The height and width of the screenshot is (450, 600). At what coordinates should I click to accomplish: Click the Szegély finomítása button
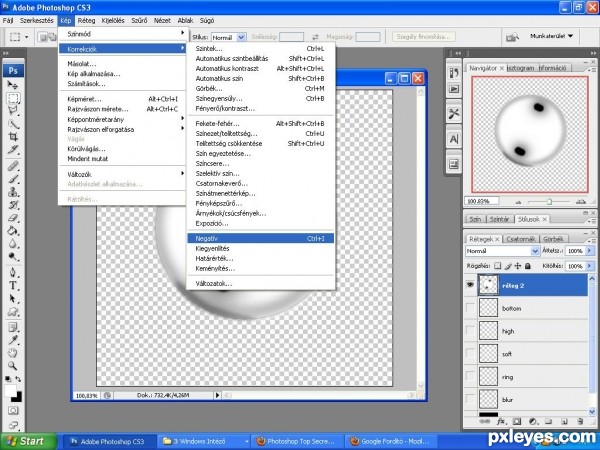coord(424,37)
